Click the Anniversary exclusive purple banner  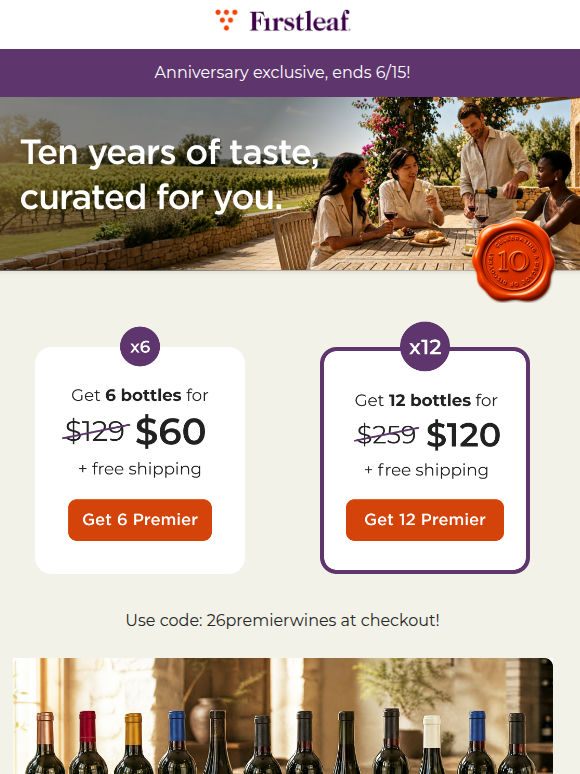pos(290,73)
